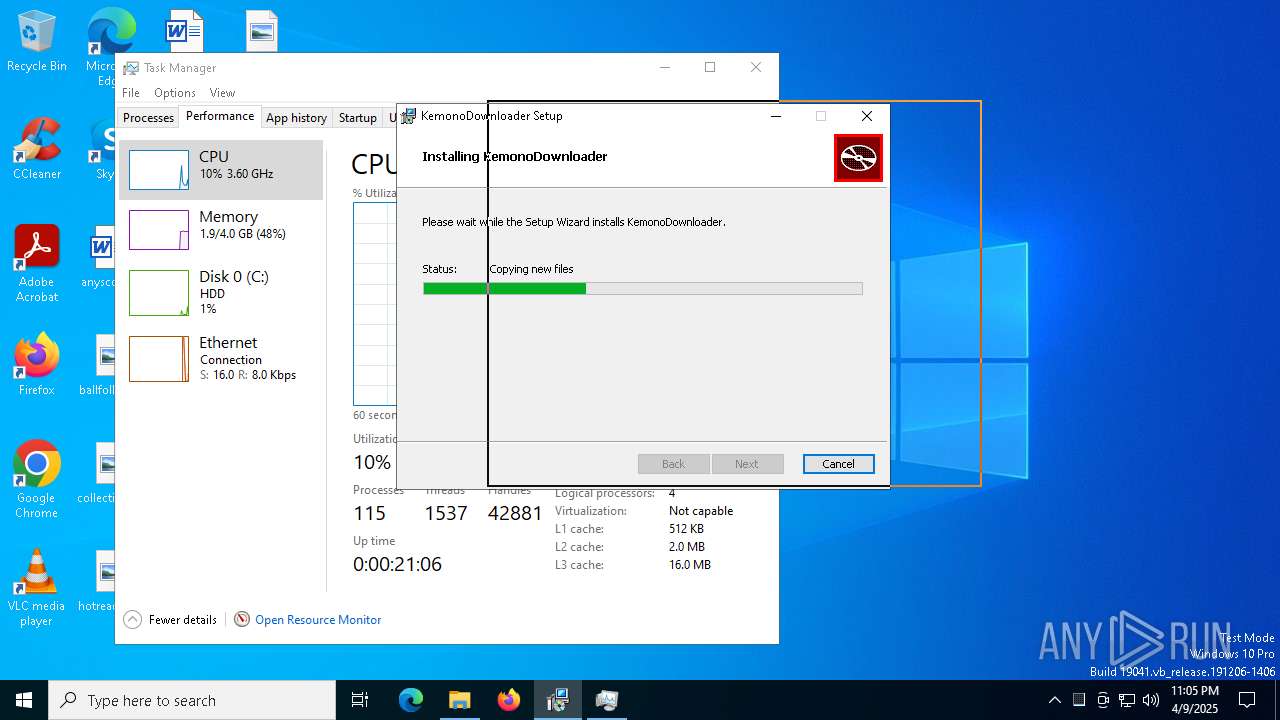
Task: Close the KemonoDownloader Setup window
Action: click(867, 116)
